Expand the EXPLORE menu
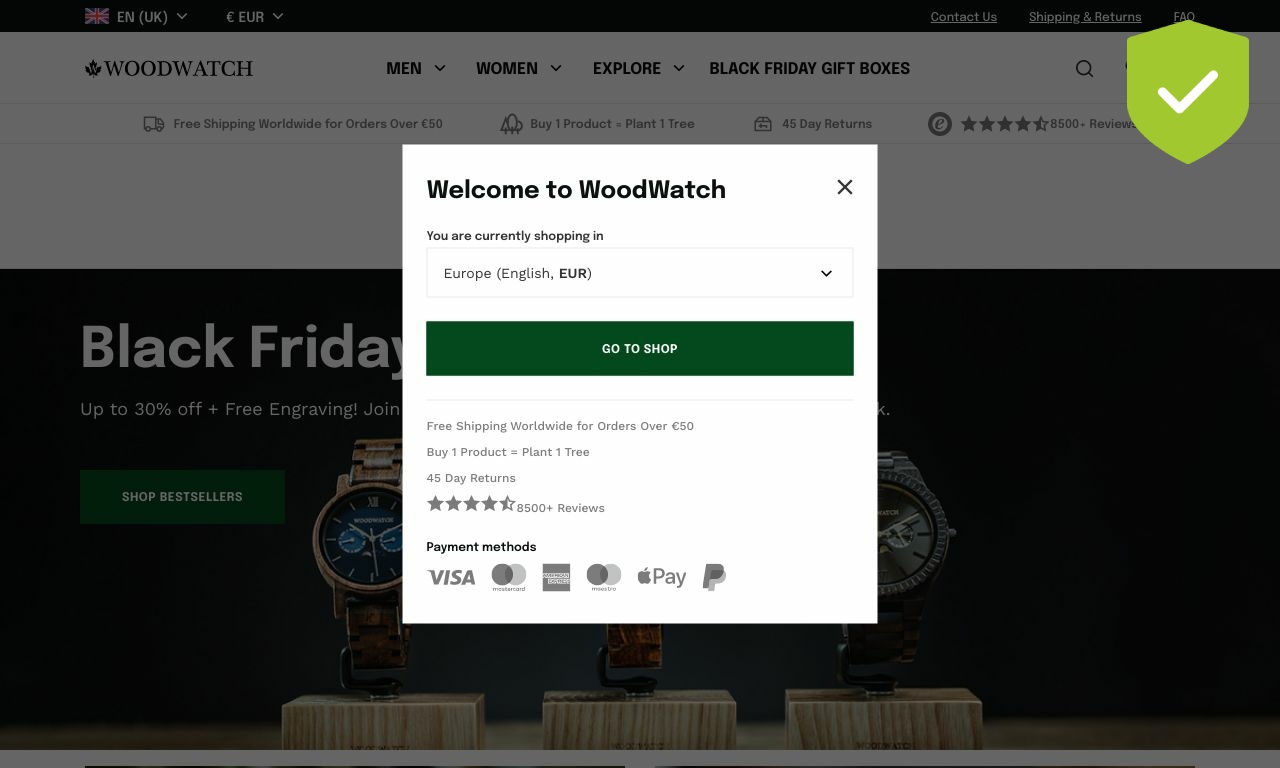Screen dimensions: 1280x768 click(639, 68)
